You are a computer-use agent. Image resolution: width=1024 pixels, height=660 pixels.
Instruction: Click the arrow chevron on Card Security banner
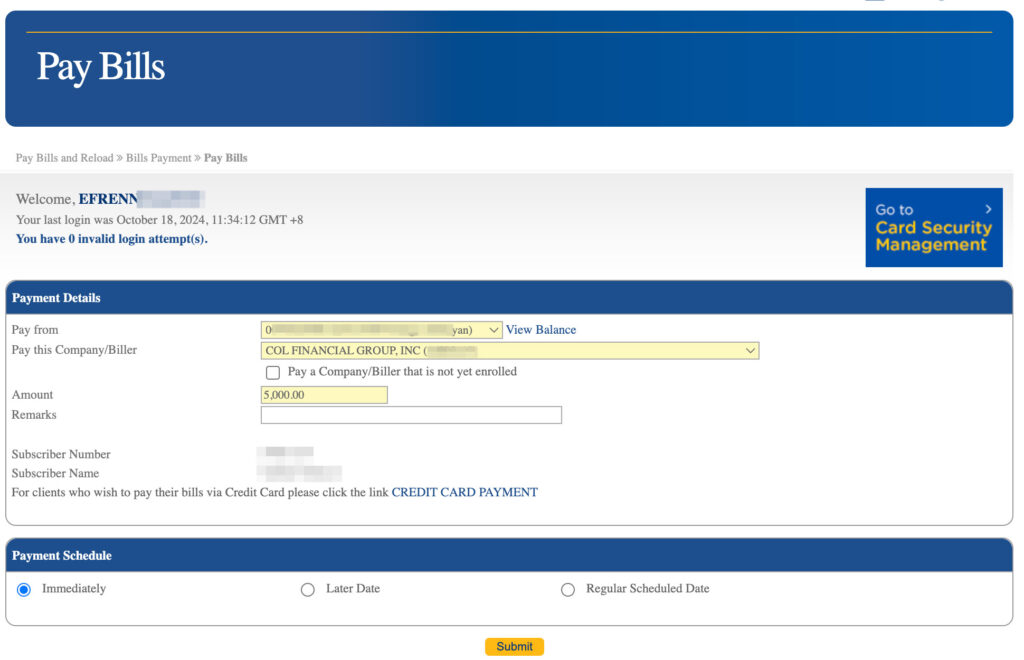(x=989, y=209)
